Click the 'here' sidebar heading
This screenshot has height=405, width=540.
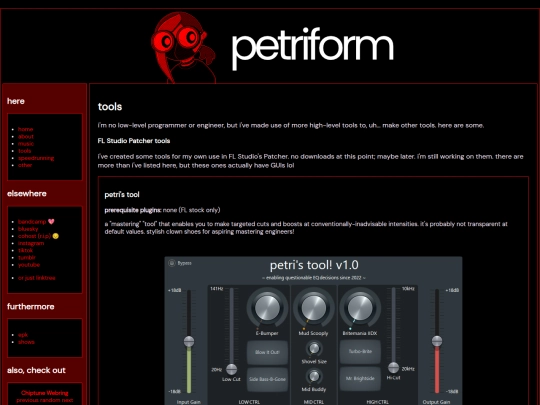click(x=16, y=101)
